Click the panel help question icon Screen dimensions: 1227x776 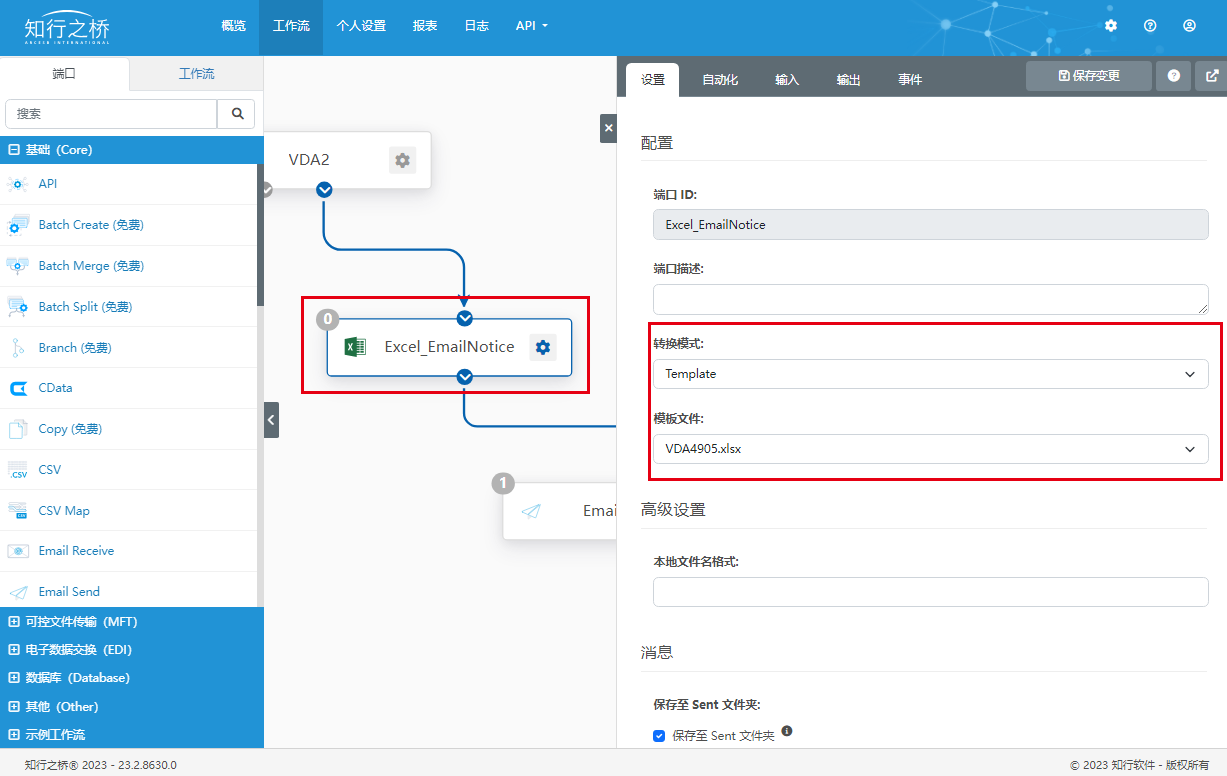point(1173,75)
